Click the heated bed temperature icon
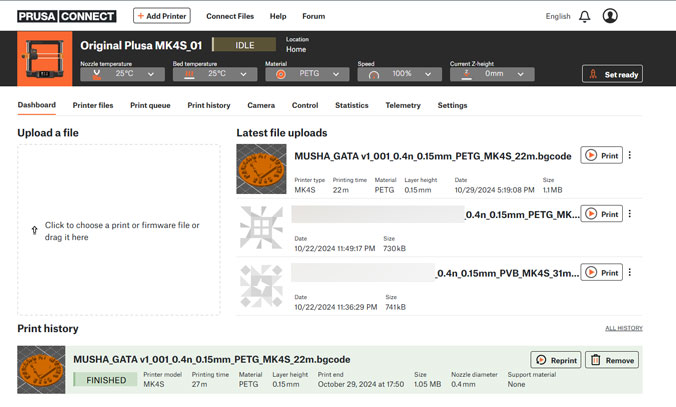This screenshot has width=676, height=407. (x=189, y=74)
